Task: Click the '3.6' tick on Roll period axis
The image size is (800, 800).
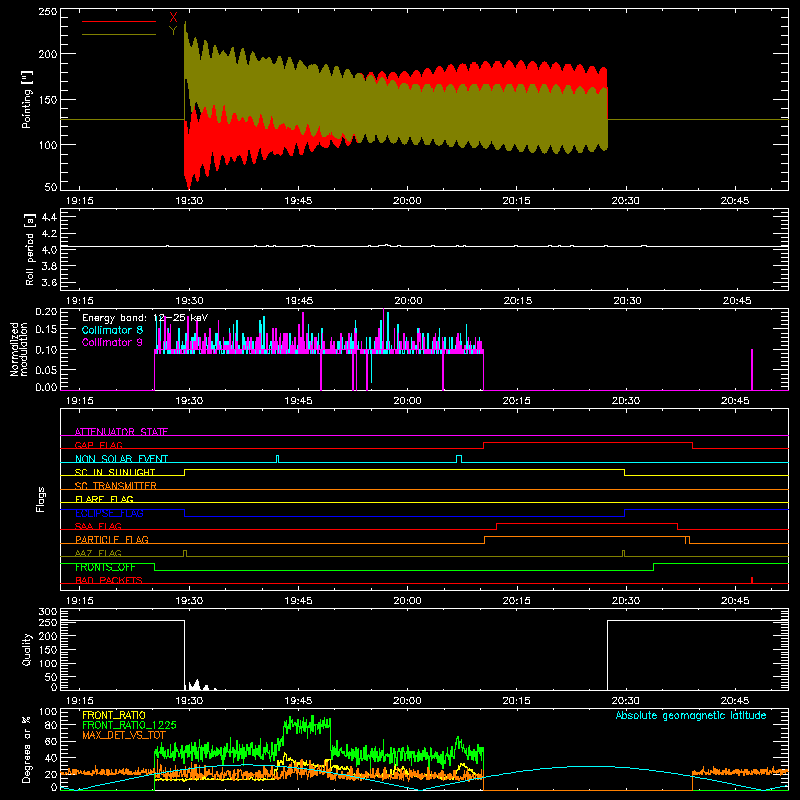Action: pos(49,282)
